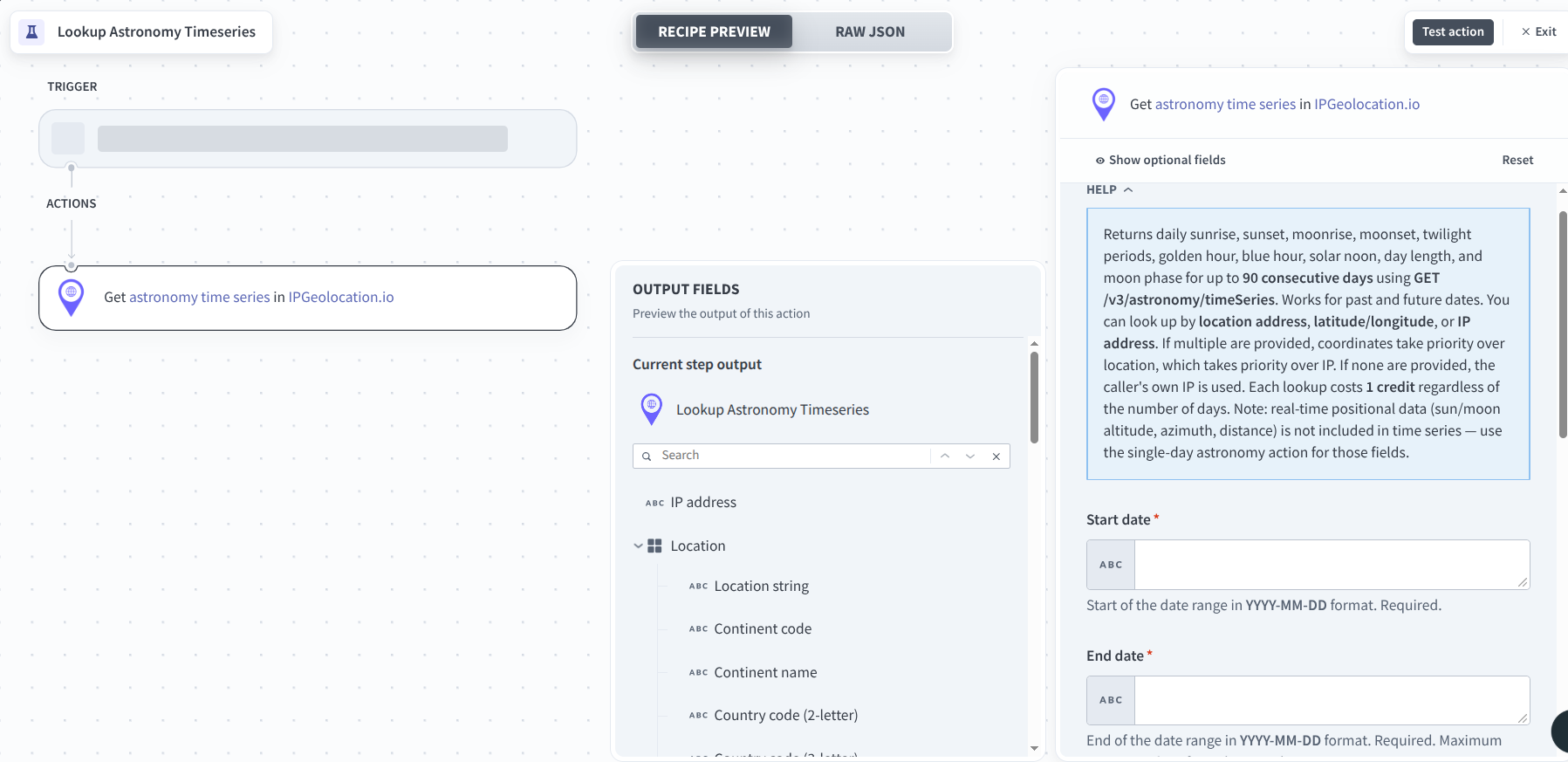The image size is (1568, 762).
Task: Click the OUTPUT FIELDS heading
Action: pos(686,289)
